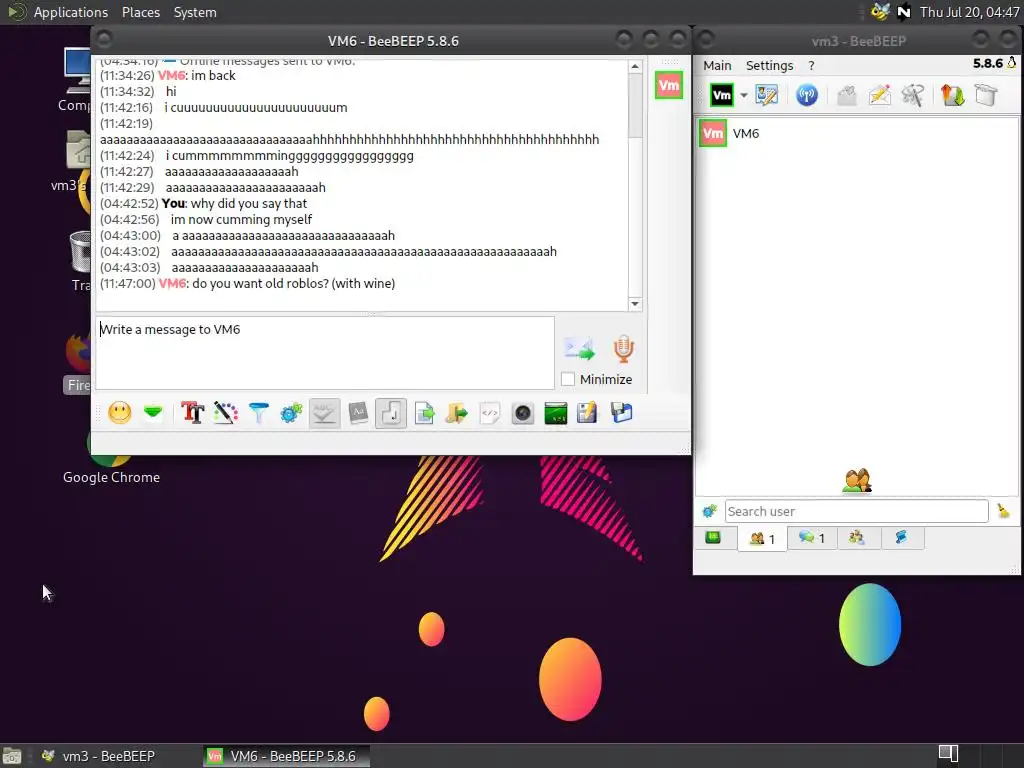Click the white bucket icon
This screenshot has height=768, width=1024.
point(986,95)
